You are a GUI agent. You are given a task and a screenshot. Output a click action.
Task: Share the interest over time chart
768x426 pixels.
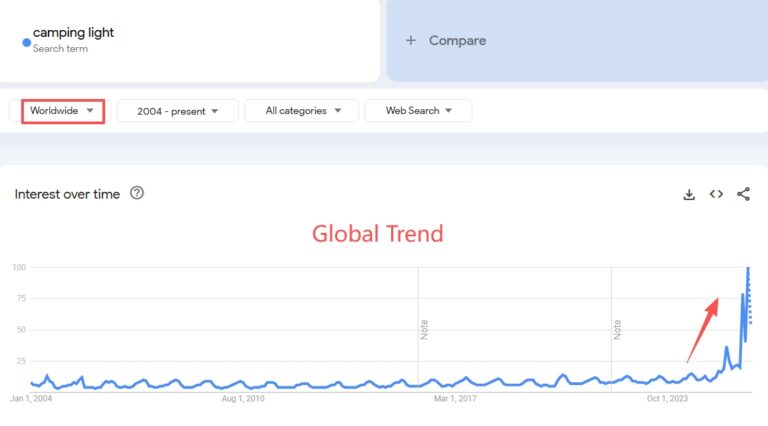[744, 194]
